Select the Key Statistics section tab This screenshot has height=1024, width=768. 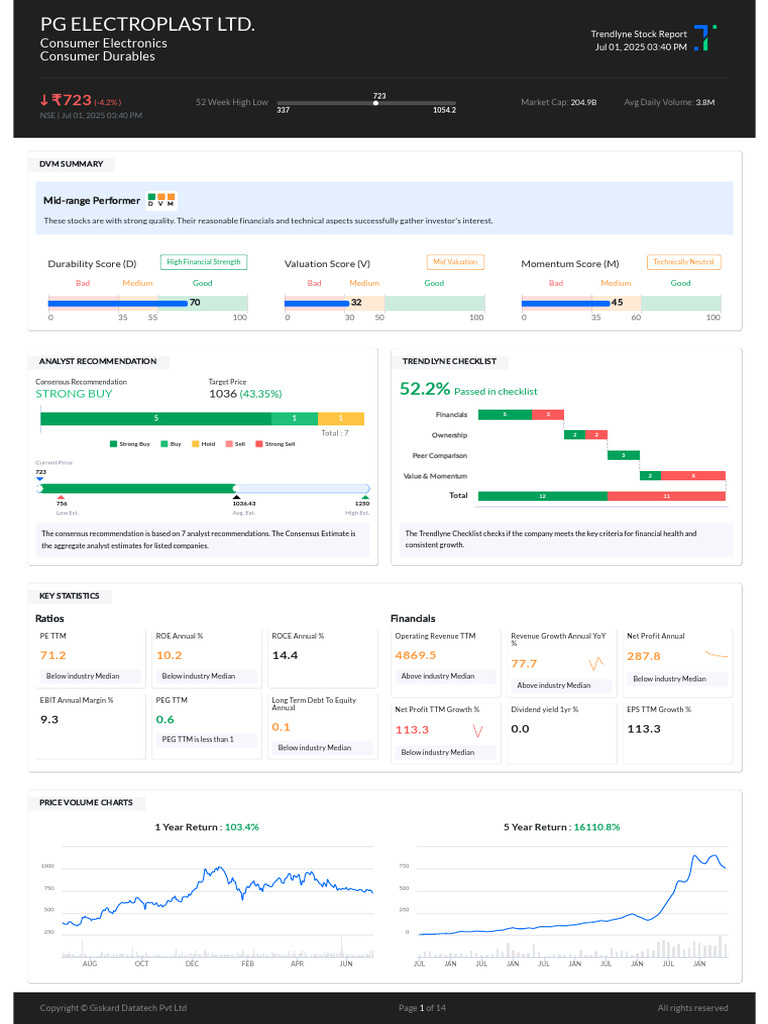(69, 596)
